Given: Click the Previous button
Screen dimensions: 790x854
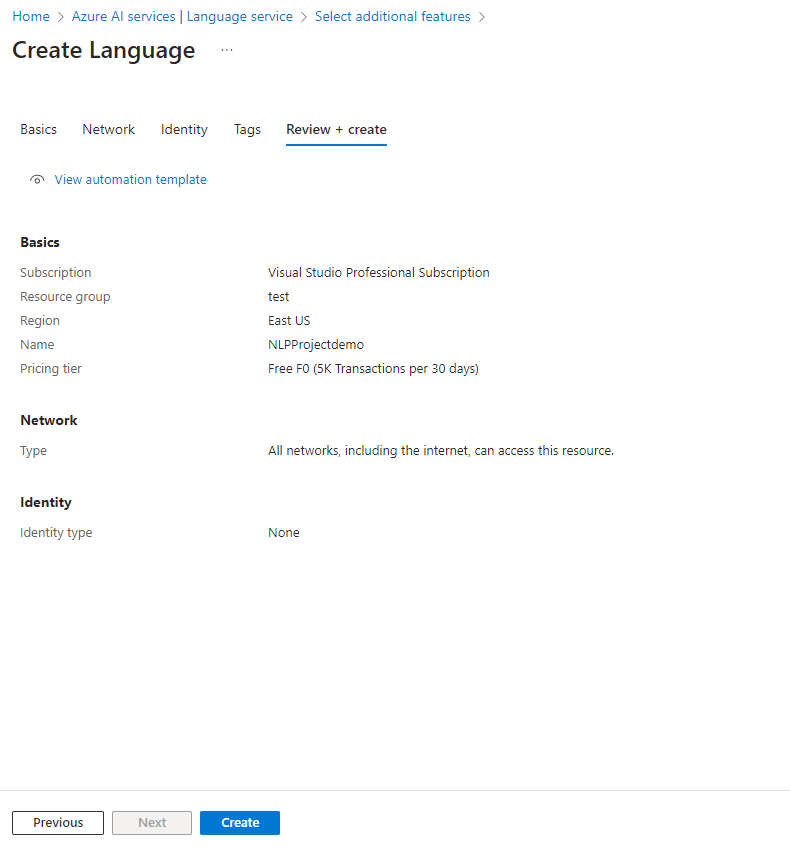Looking at the screenshot, I should pyautogui.click(x=58, y=822).
